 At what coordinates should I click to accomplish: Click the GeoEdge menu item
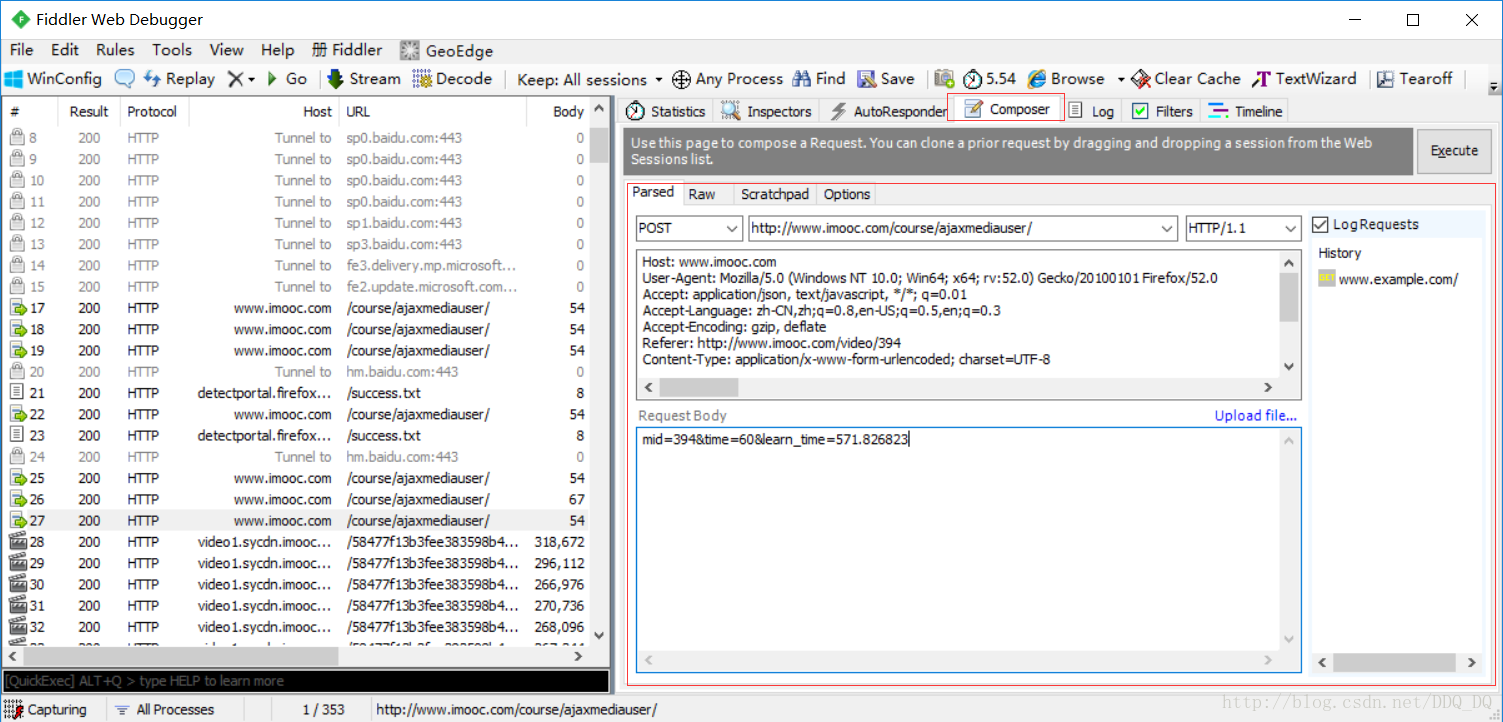click(446, 50)
